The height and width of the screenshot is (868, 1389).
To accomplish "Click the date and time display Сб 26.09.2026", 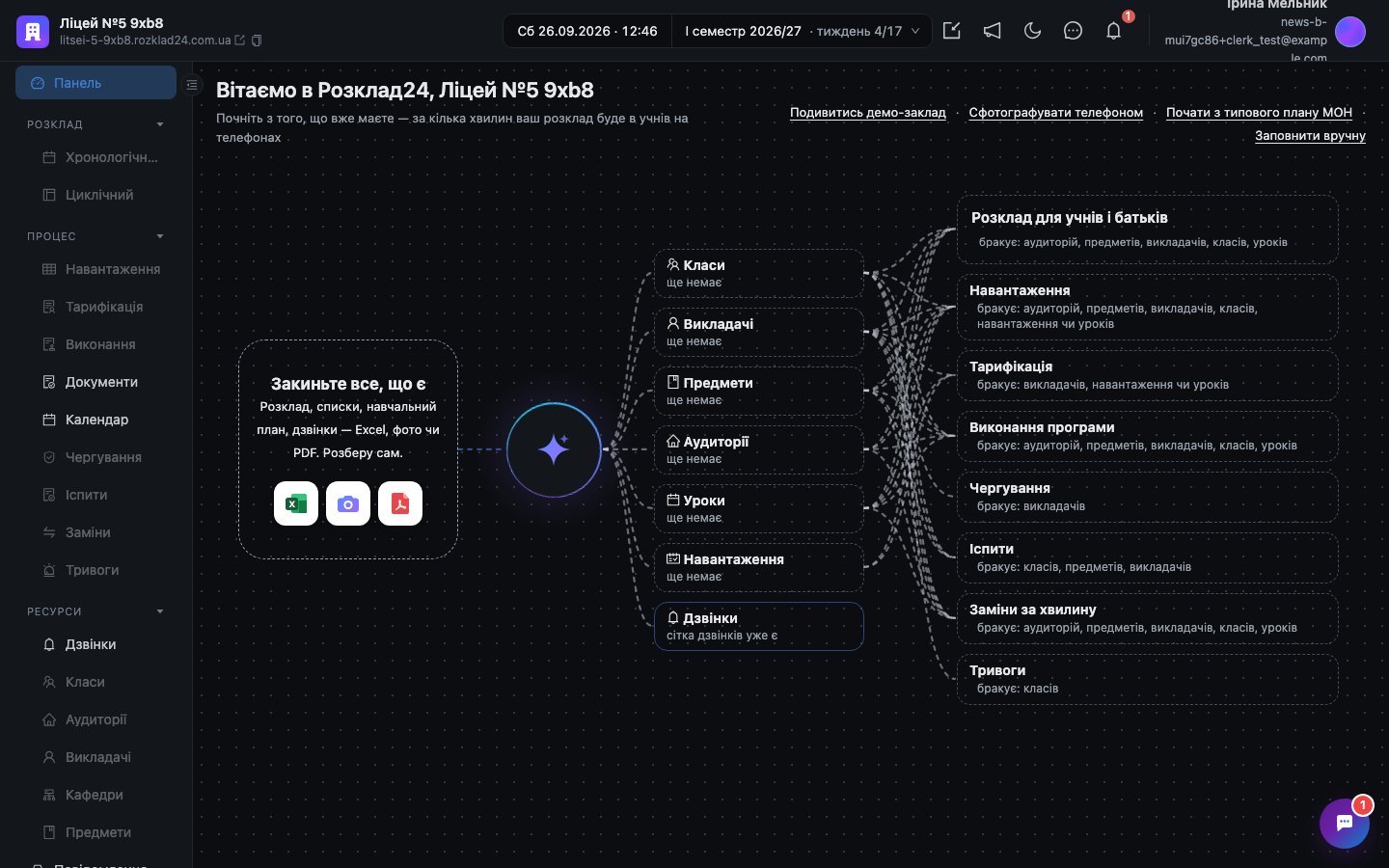I will (587, 31).
